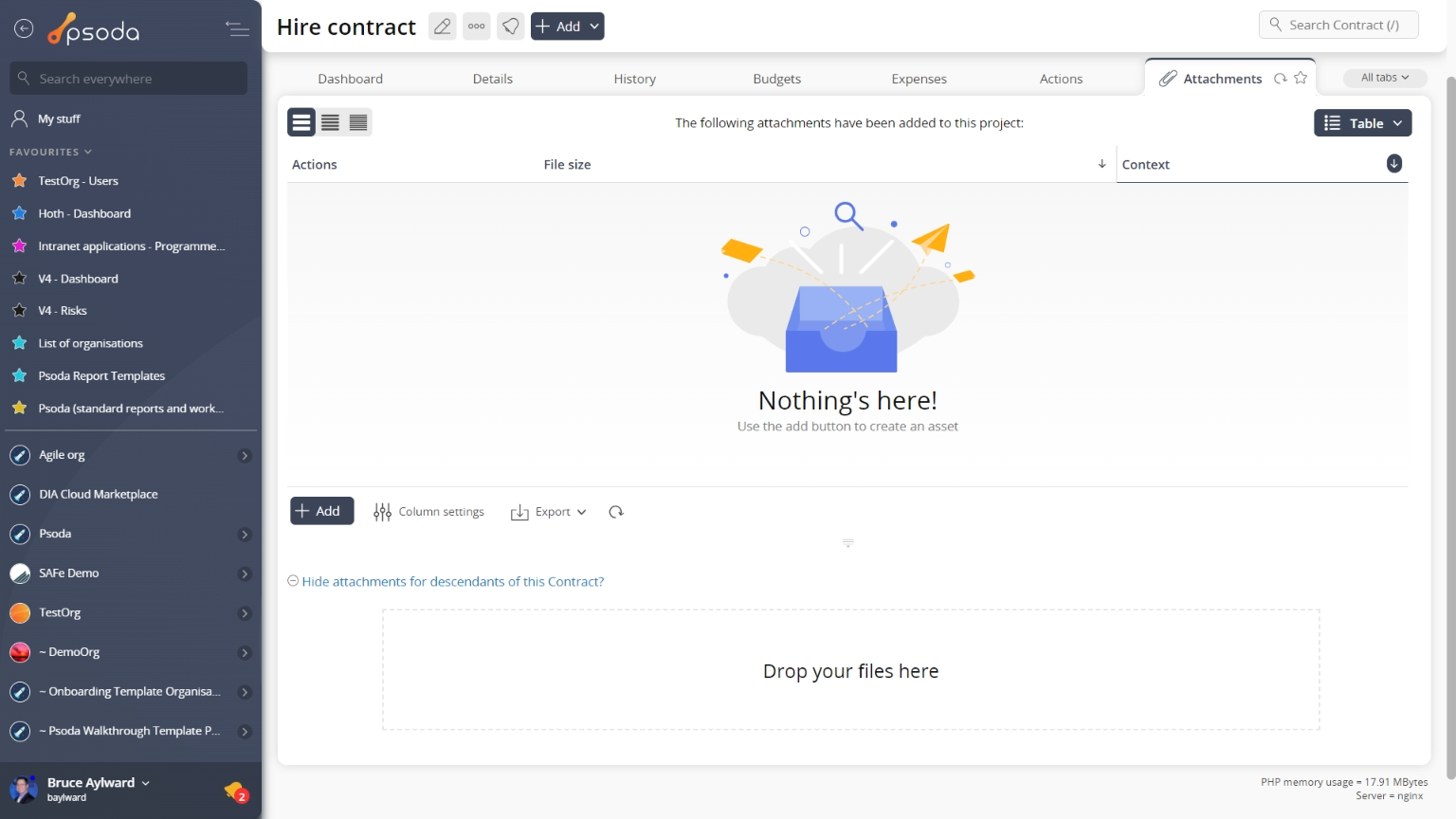The height and width of the screenshot is (819, 1456).
Task: Click the star icon beside V4 - Risks
Action: 19,311
